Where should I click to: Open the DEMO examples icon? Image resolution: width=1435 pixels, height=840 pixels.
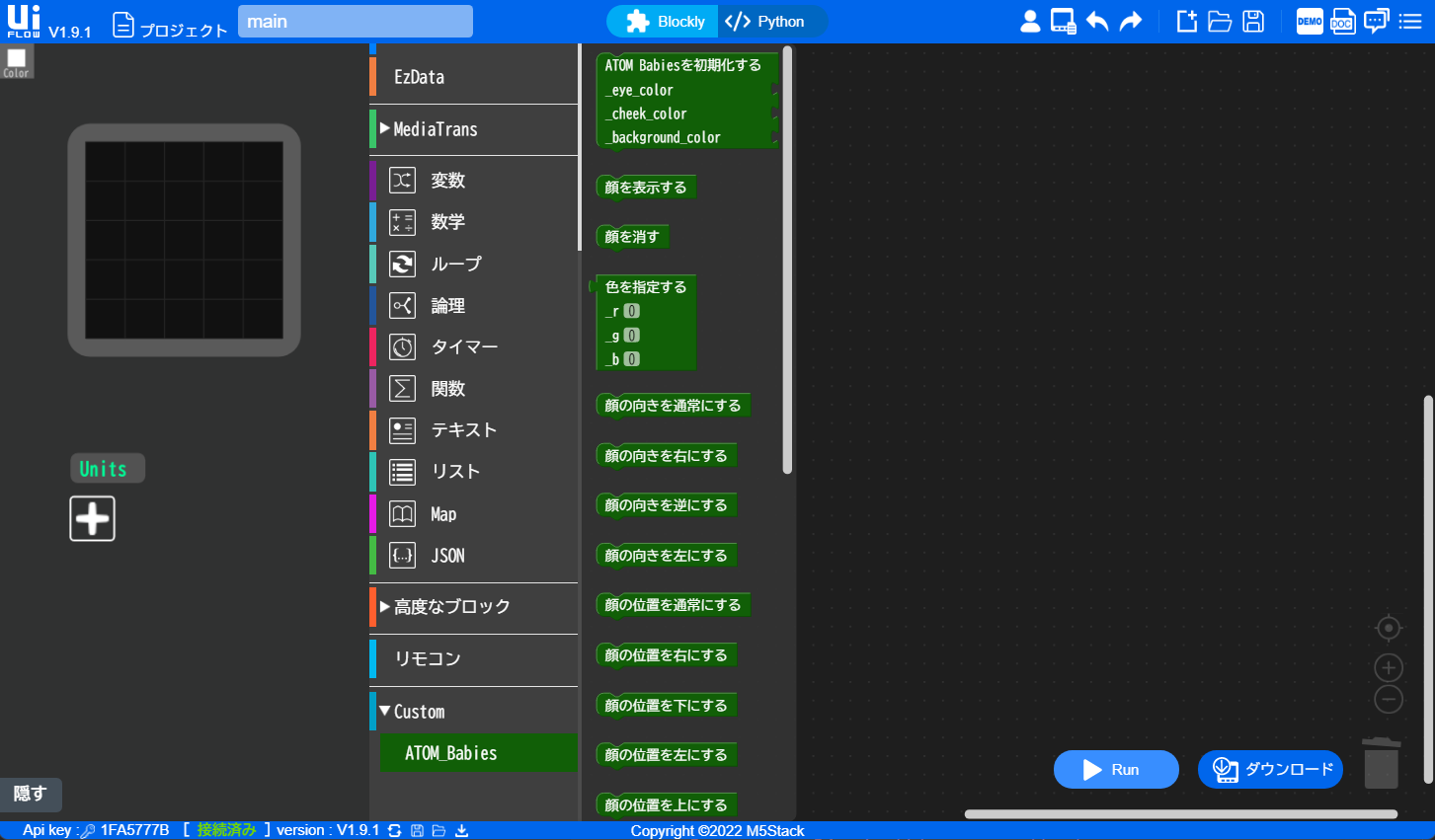pos(1310,21)
